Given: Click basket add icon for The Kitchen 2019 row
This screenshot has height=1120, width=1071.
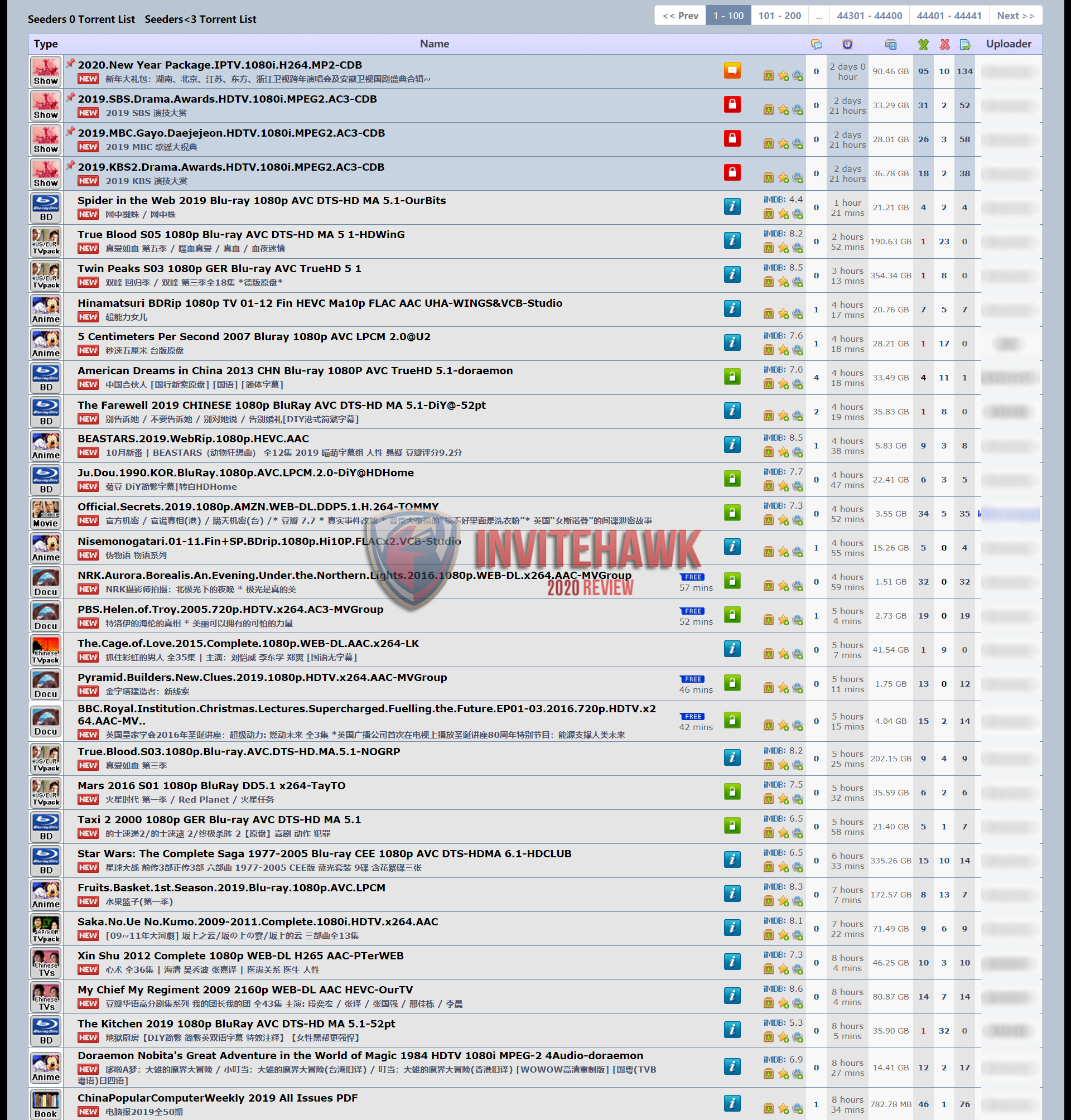Looking at the screenshot, I should 798,1038.
